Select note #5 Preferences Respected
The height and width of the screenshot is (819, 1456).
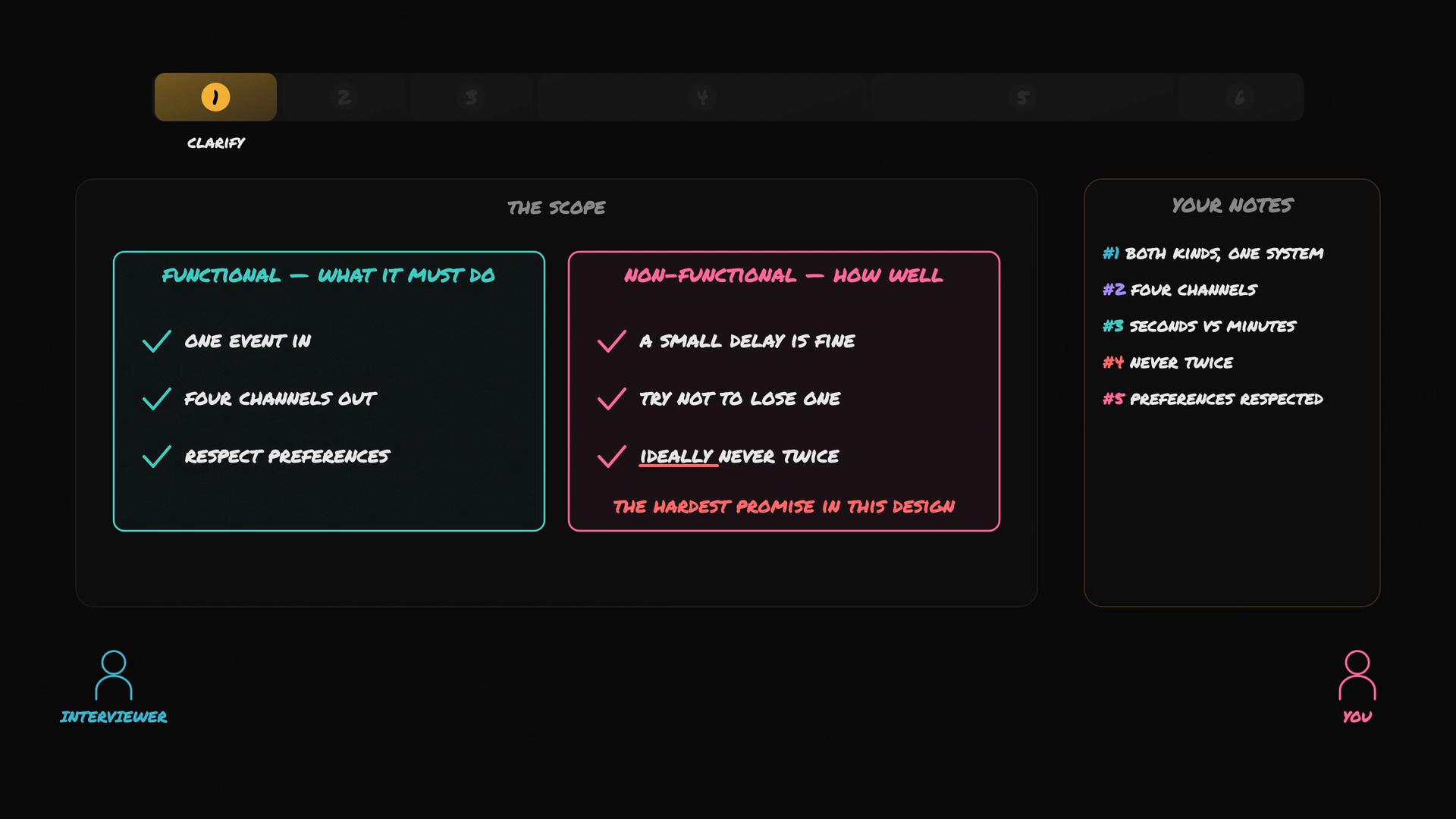(1213, 399)
